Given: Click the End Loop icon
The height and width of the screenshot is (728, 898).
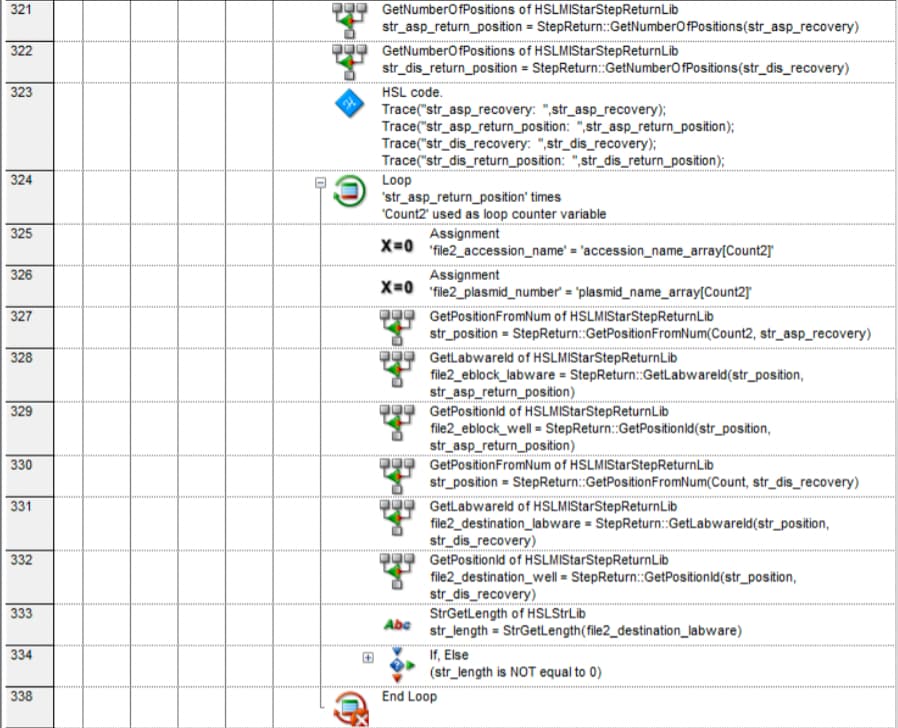Looking at the screenshot, I should [350, 709].
